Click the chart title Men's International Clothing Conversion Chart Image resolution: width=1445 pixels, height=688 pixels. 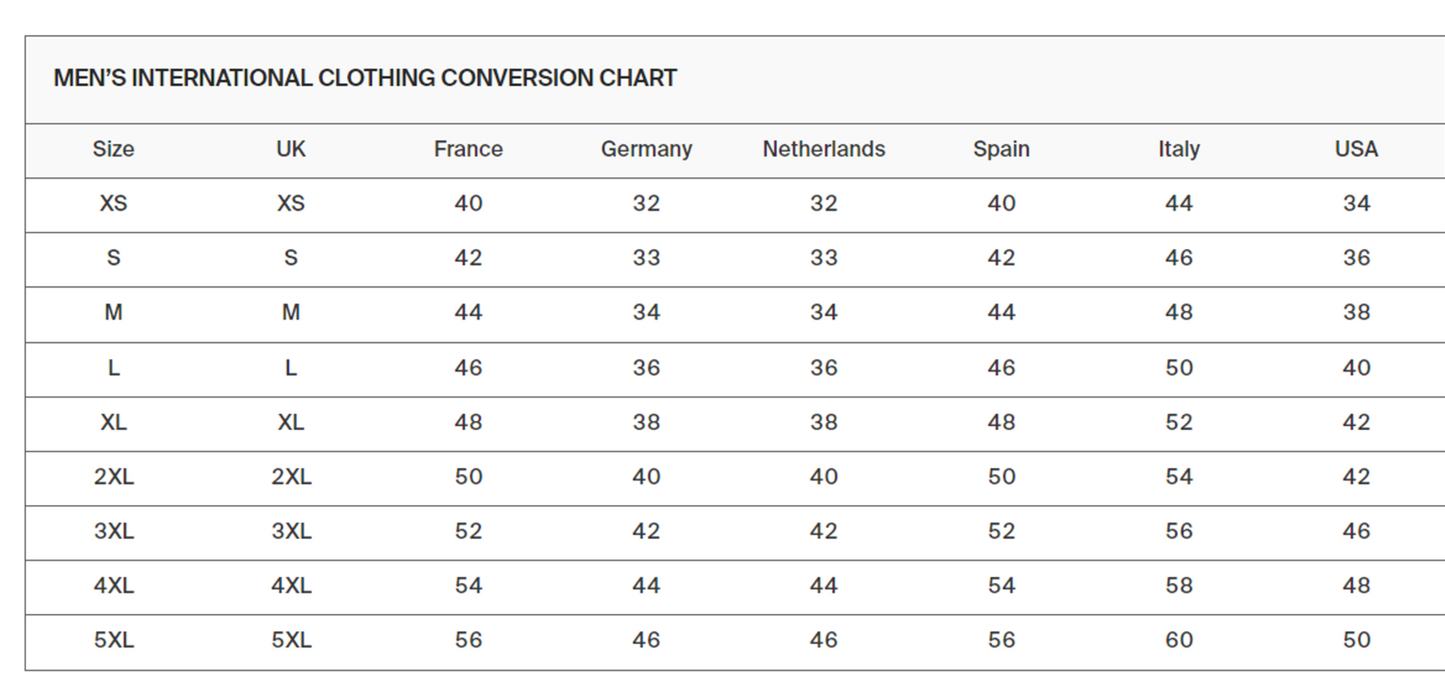pyautogui.click(x=365, y=78)
